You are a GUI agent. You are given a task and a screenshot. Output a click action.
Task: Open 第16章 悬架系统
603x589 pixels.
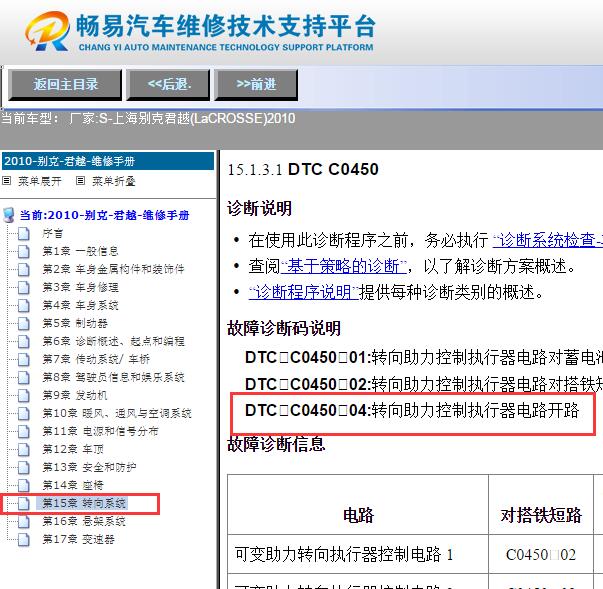[84, 521]
